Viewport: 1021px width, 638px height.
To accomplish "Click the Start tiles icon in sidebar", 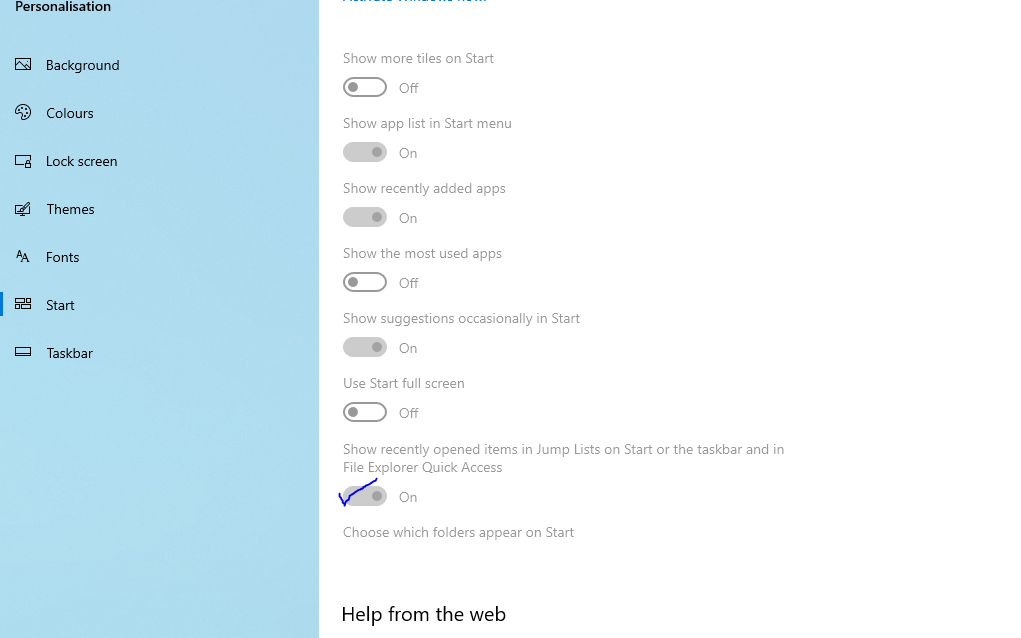I will click(x=23, y=305).
